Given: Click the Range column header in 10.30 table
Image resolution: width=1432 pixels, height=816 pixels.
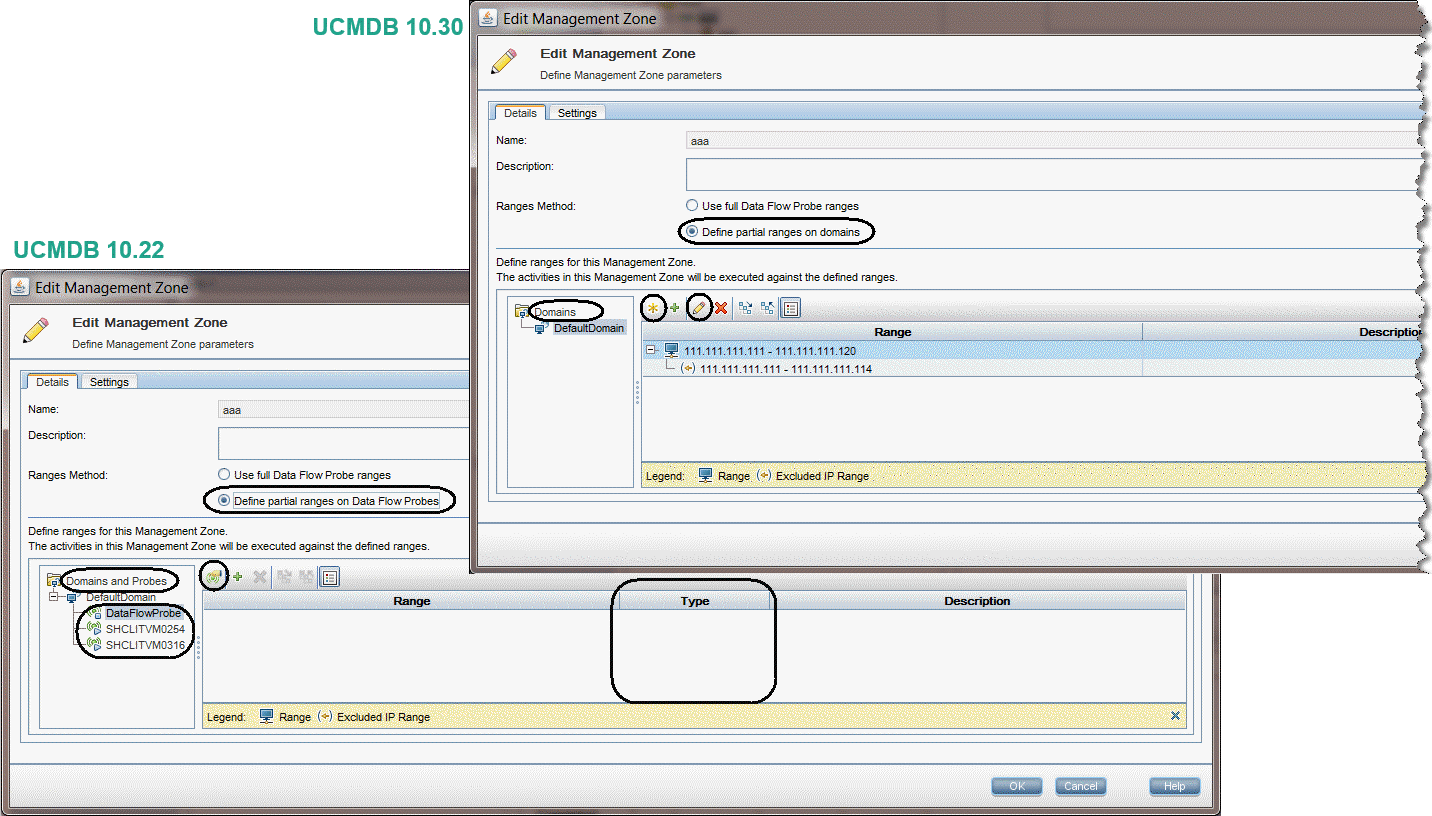Looking at the screenshot, I should [892, 332].
